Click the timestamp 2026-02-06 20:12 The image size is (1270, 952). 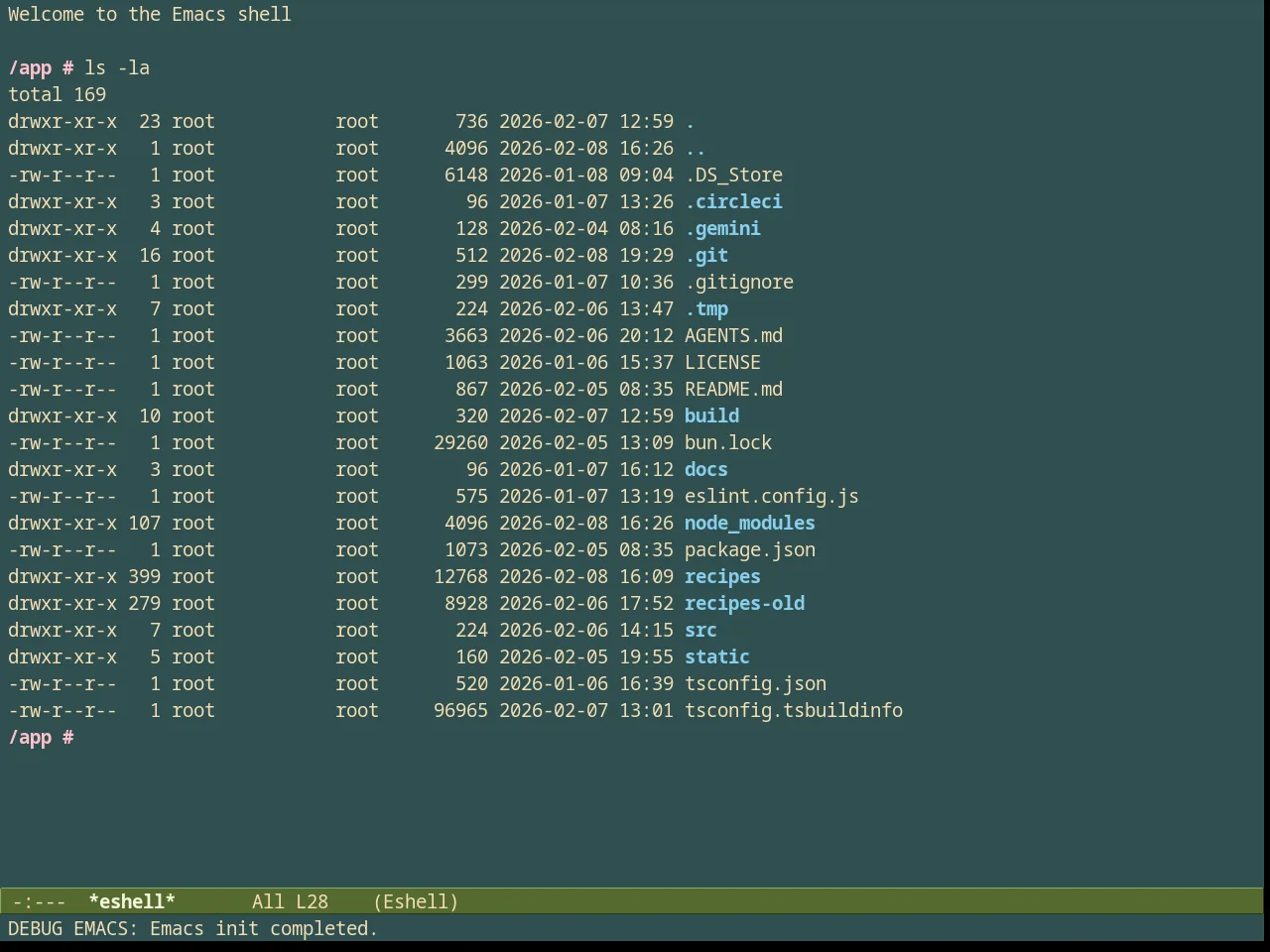[x=586, y=335]
